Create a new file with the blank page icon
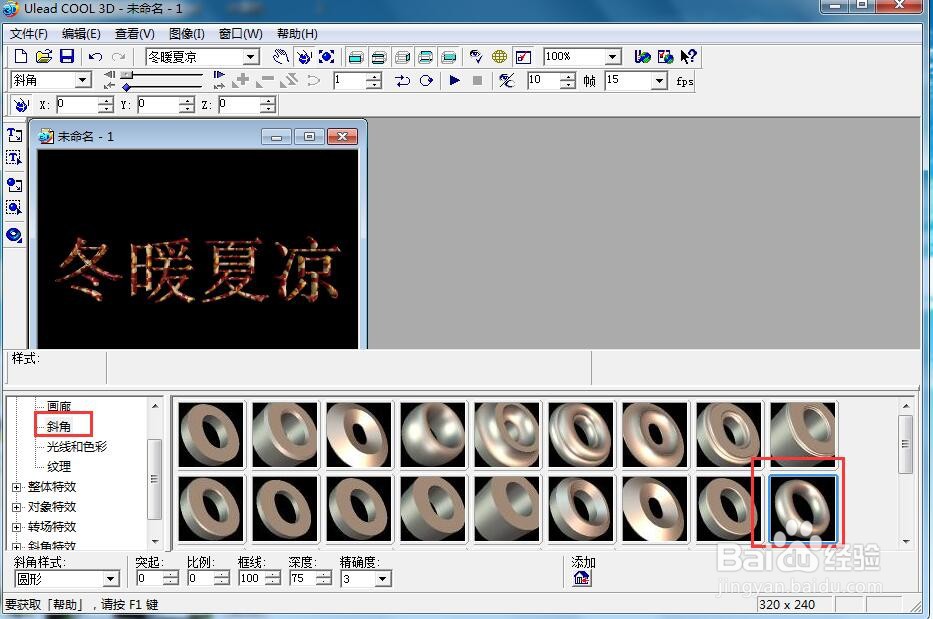 point(21,57)
